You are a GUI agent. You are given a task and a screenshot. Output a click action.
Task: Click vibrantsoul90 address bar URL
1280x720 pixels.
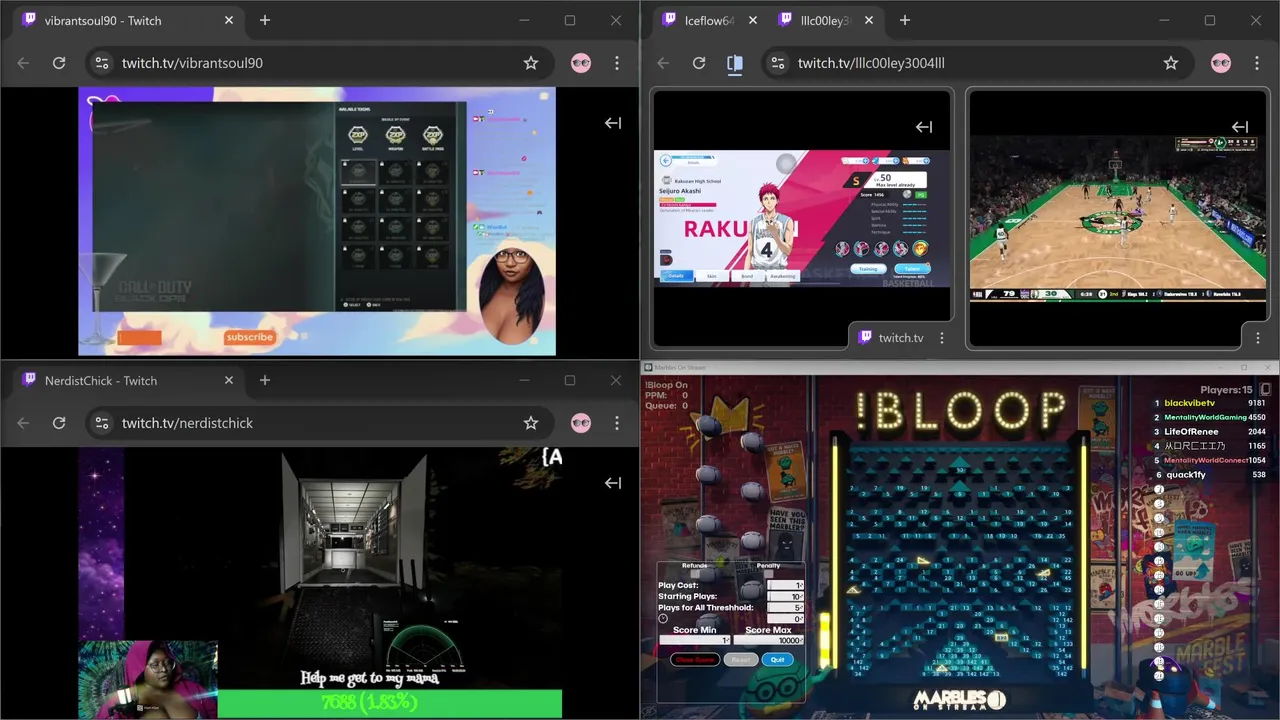(x=192, y=63)
